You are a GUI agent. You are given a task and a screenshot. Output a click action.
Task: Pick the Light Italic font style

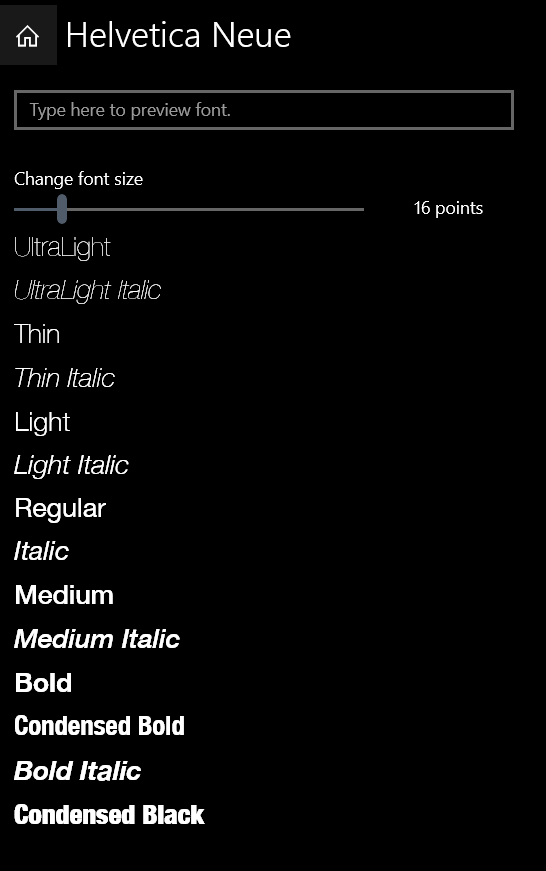click(x=71, y=465)
